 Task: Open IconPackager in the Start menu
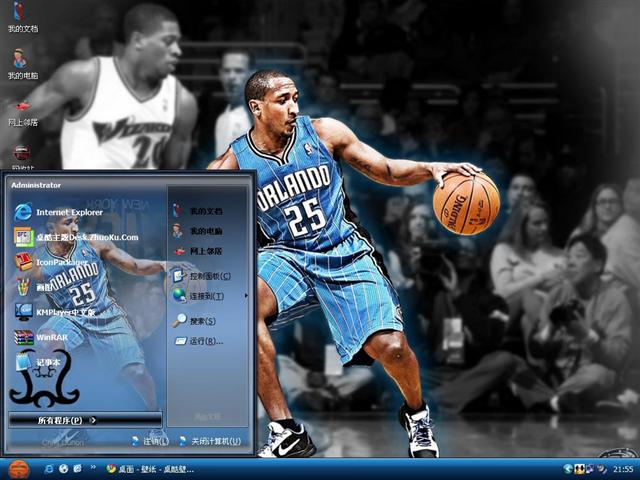(x=51, y=262)
